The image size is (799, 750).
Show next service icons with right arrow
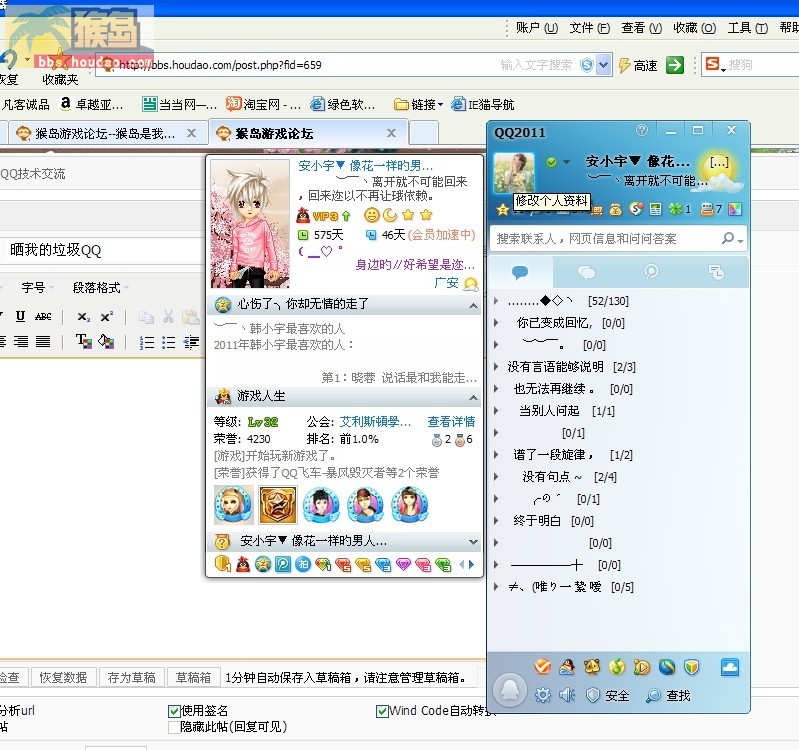[x=471, y=565]
